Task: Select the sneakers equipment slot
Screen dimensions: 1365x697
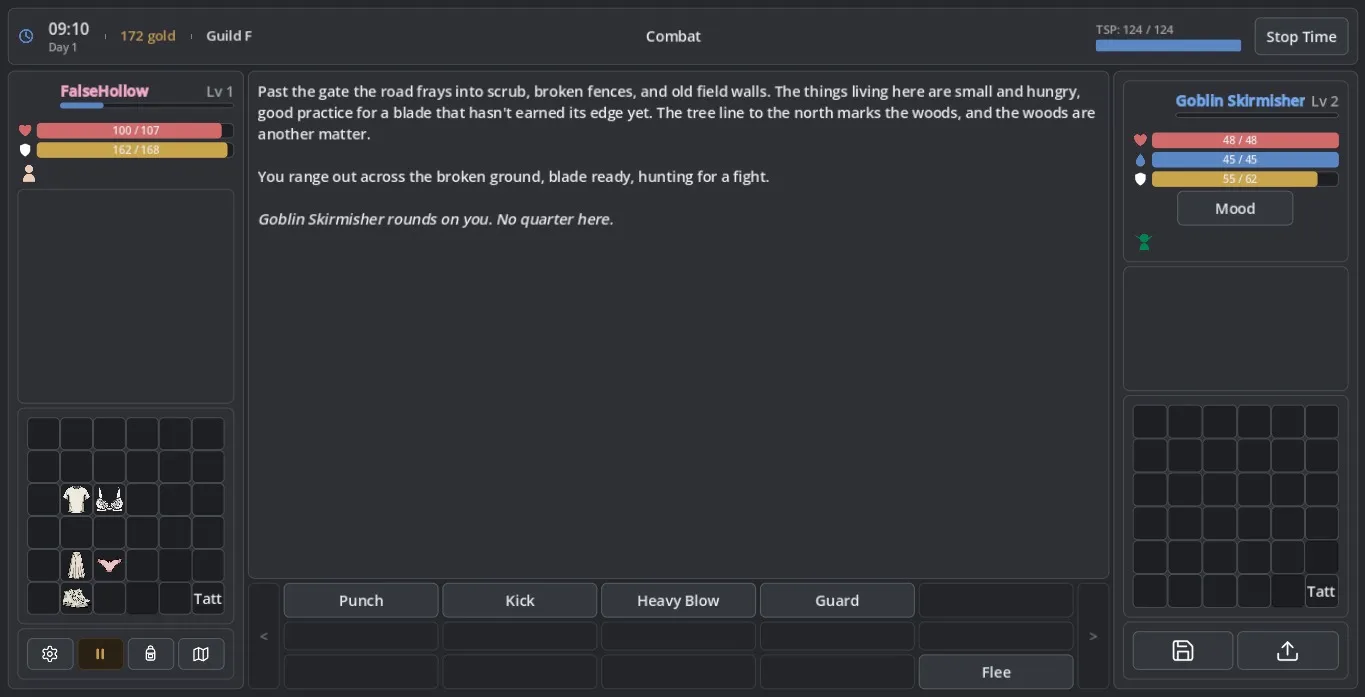Action: 76,599
